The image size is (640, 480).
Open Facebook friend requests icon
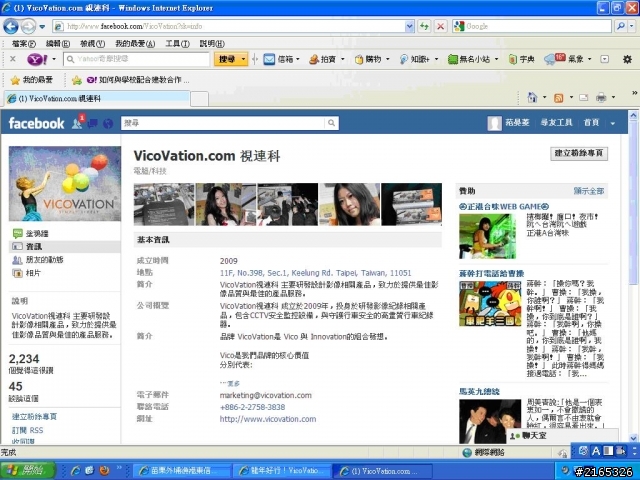pyautogui.click(x=78, y=122)
